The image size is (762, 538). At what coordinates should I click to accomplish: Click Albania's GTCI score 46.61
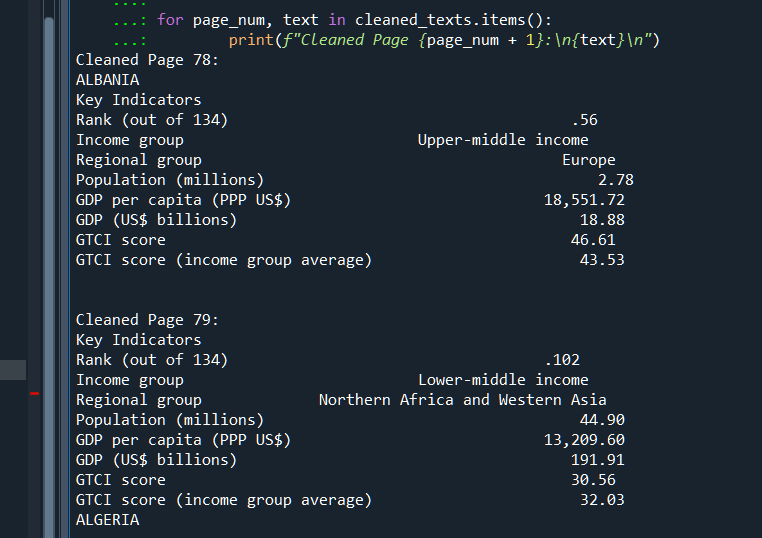point(593,240)
